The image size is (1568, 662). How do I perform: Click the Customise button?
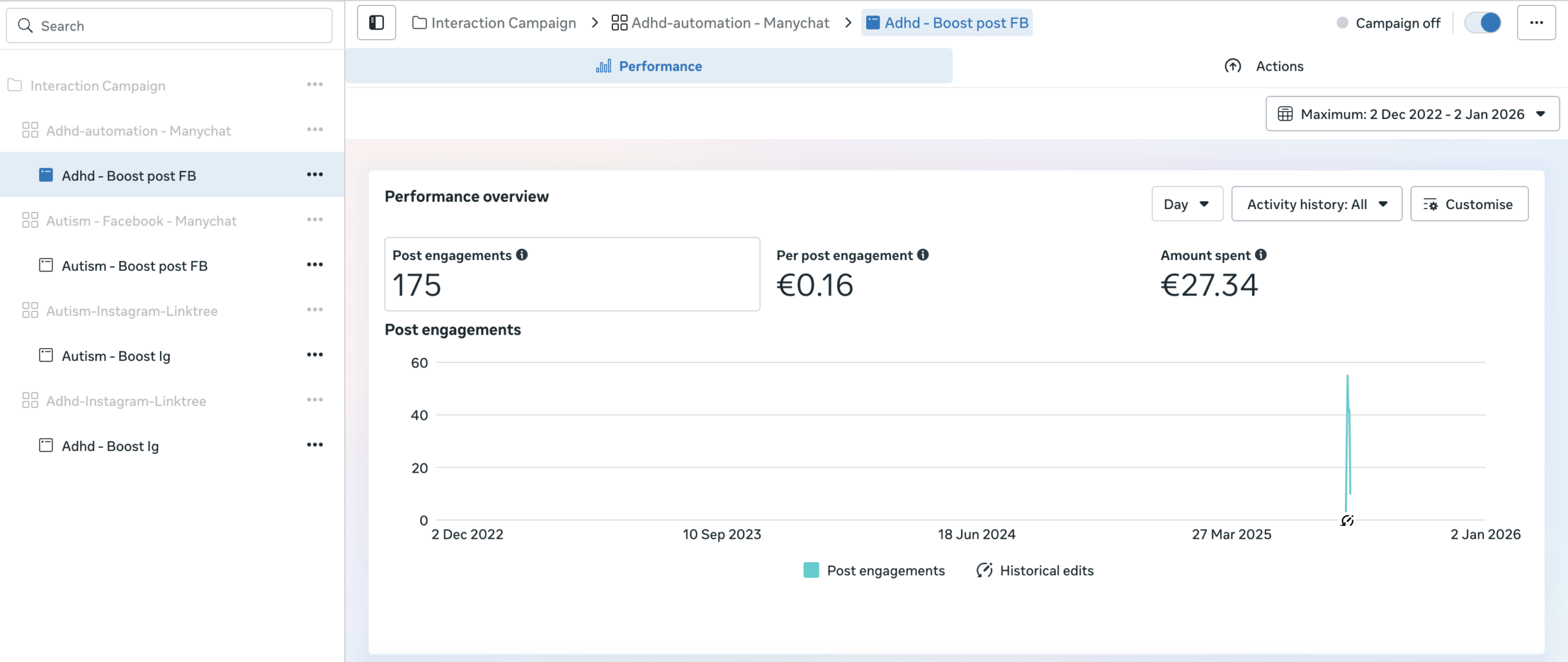click(1469, 204)
